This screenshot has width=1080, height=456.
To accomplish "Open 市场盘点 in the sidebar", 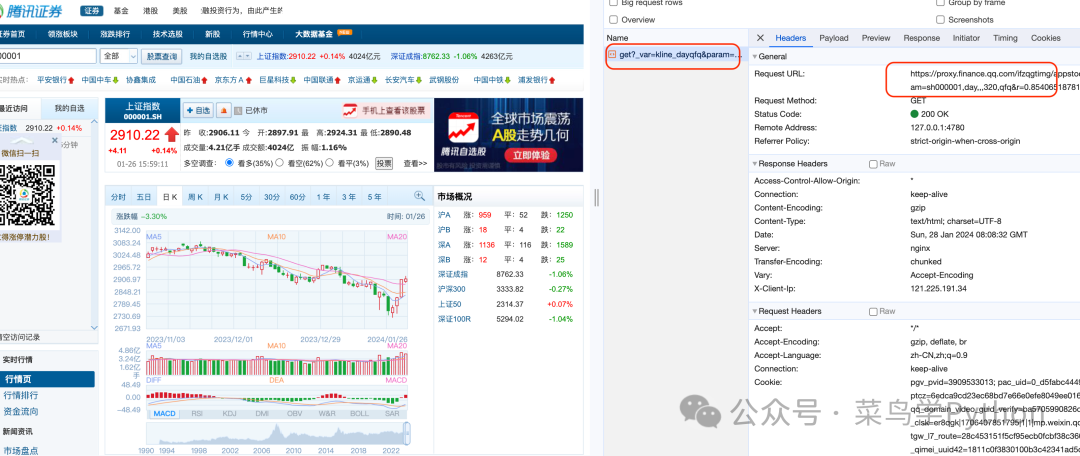I will click(x=21, y=450).
